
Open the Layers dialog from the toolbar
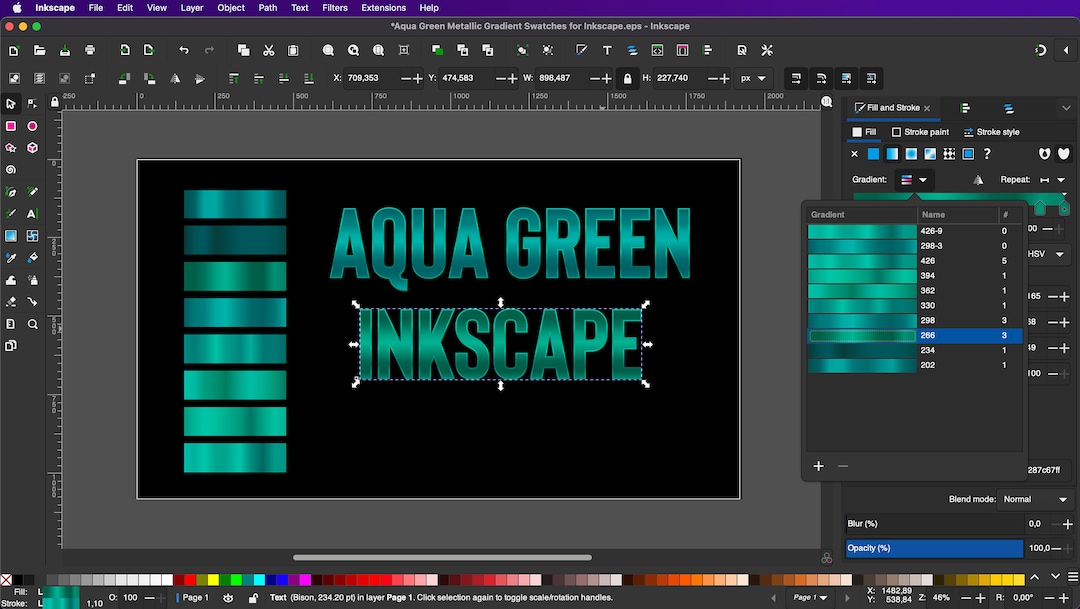[x=631, y=50]
